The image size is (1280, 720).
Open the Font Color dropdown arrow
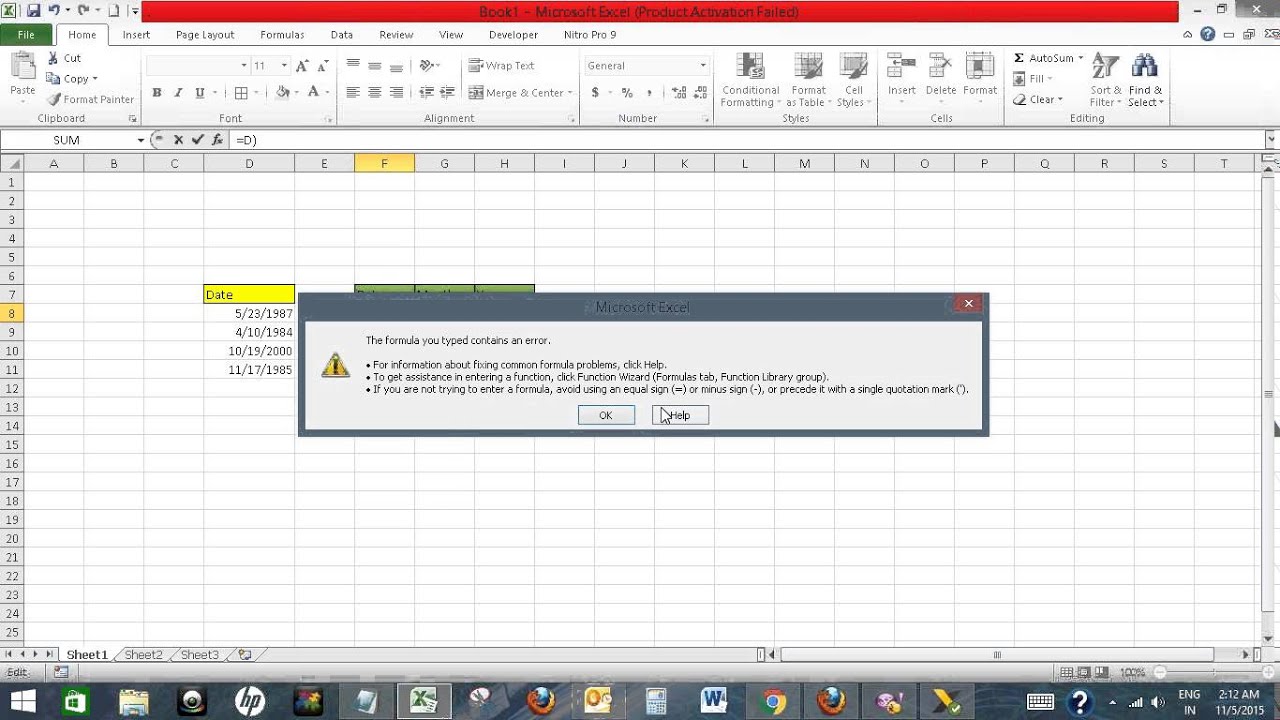pyautogui.click(x=328, y=93)
